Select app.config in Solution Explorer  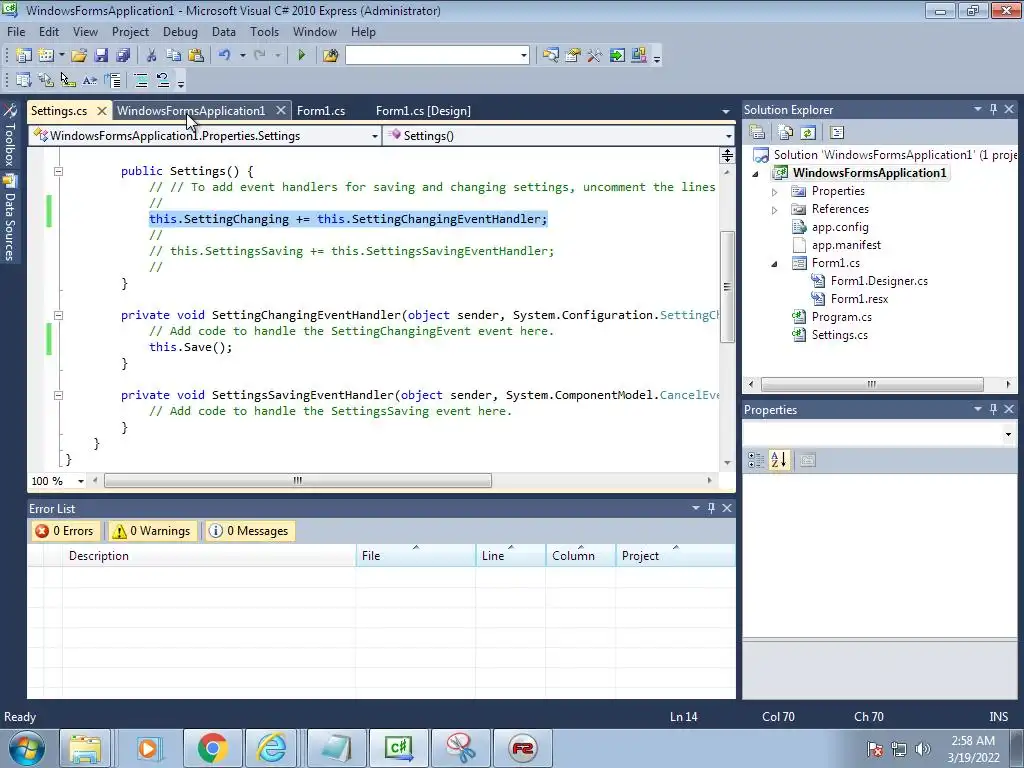click(839, 227)
